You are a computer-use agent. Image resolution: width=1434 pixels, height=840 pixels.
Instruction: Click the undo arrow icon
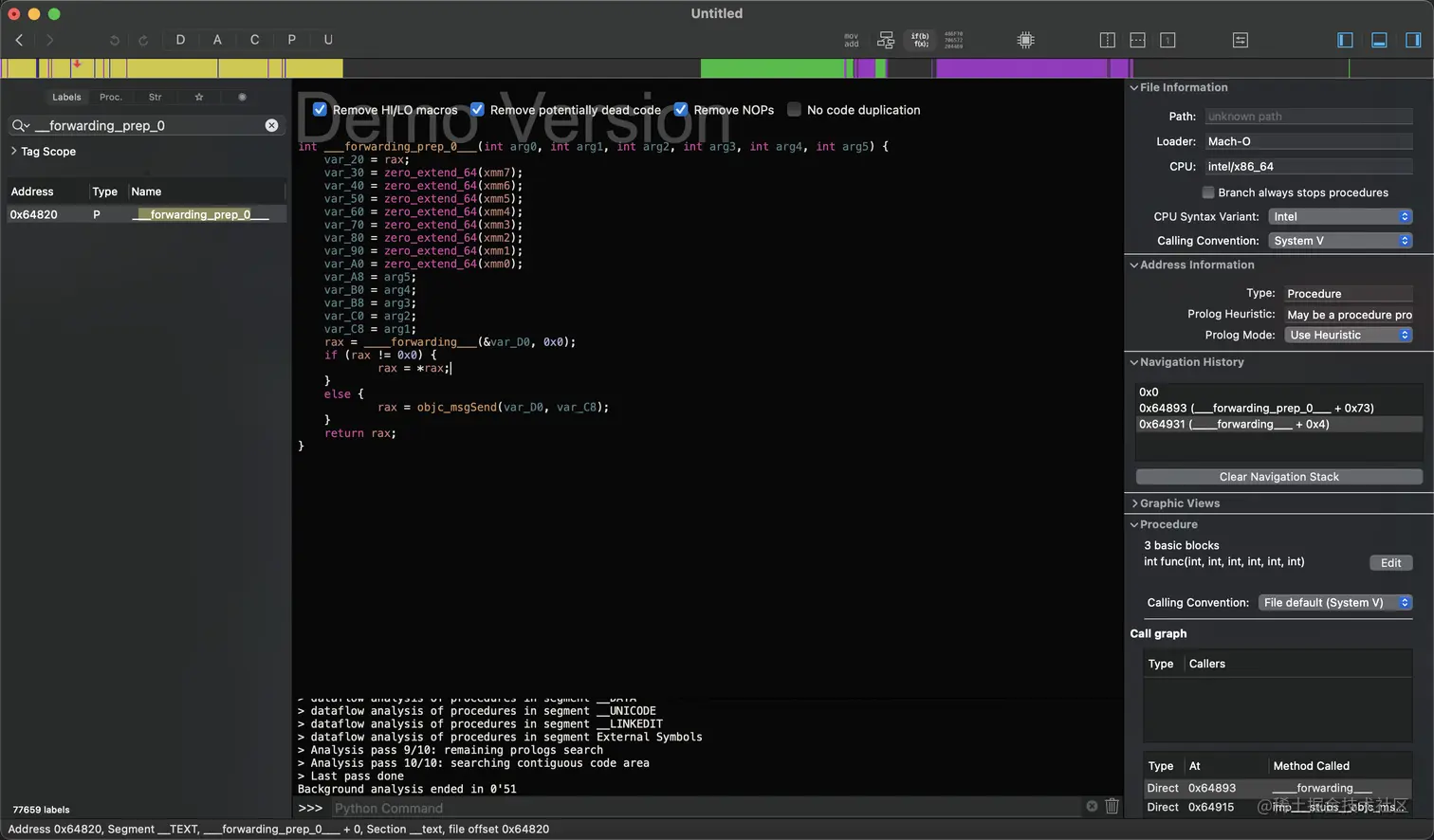click(115, 40)
